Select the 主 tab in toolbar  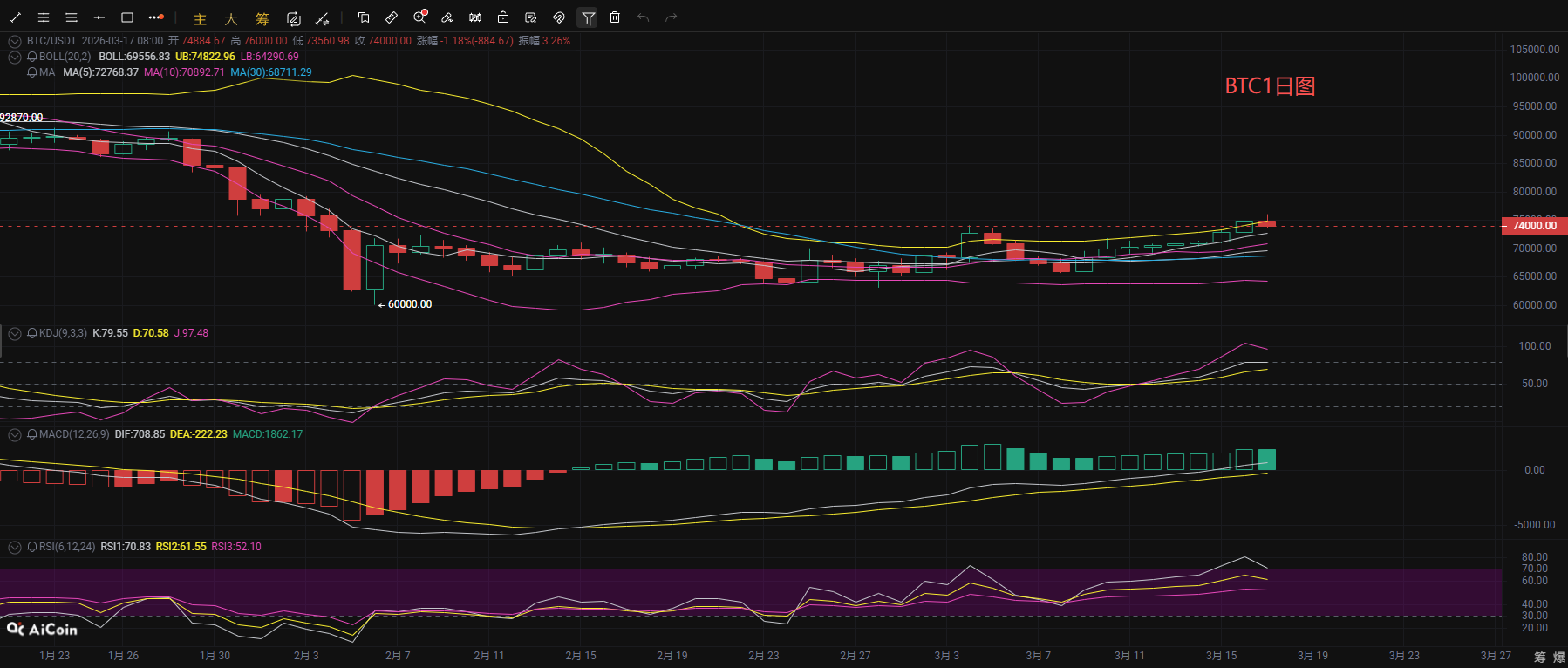pyautogui.click(x=200, y=18)
